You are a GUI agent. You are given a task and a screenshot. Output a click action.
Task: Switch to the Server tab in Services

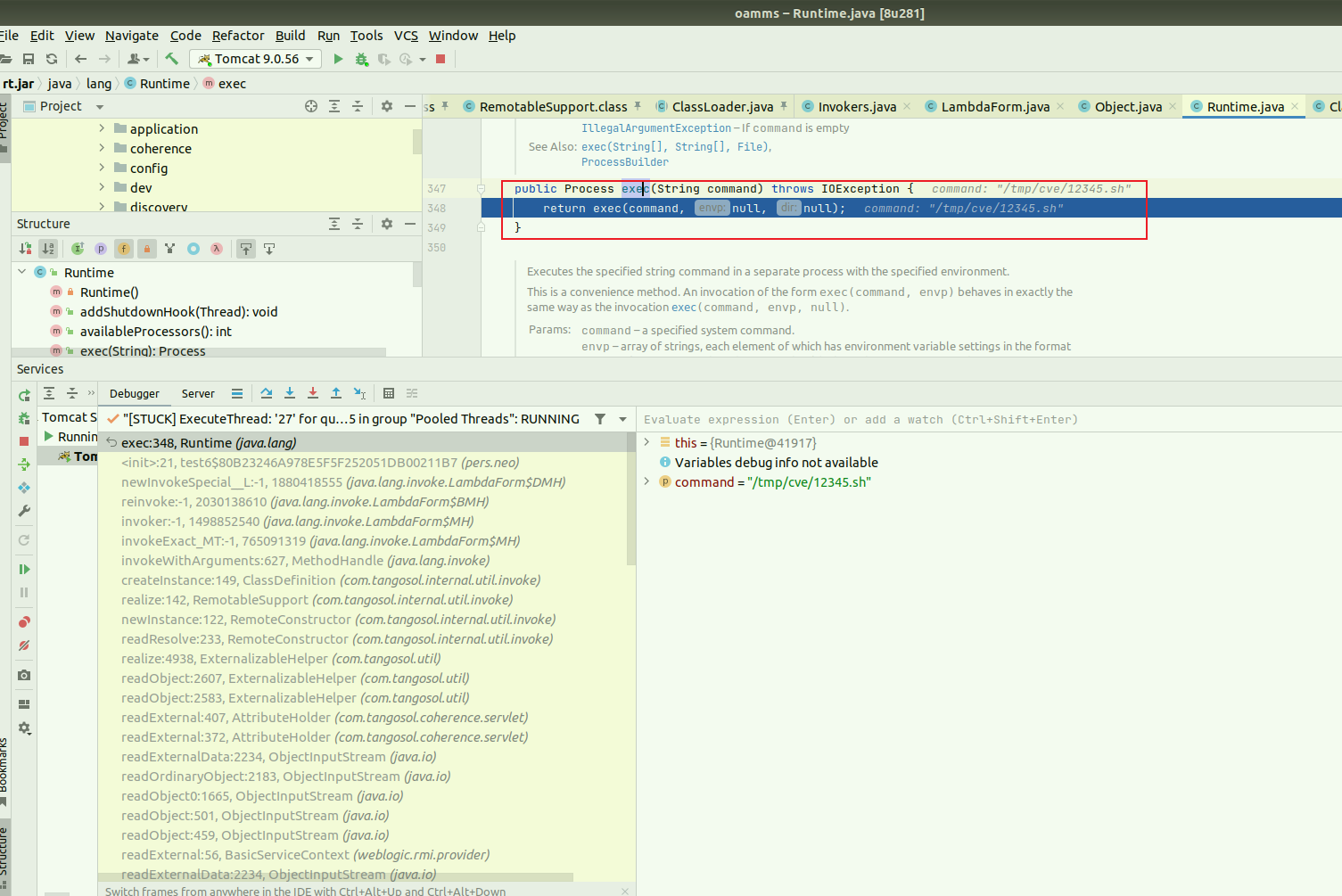pyautogui.click(x=198, y=394)
